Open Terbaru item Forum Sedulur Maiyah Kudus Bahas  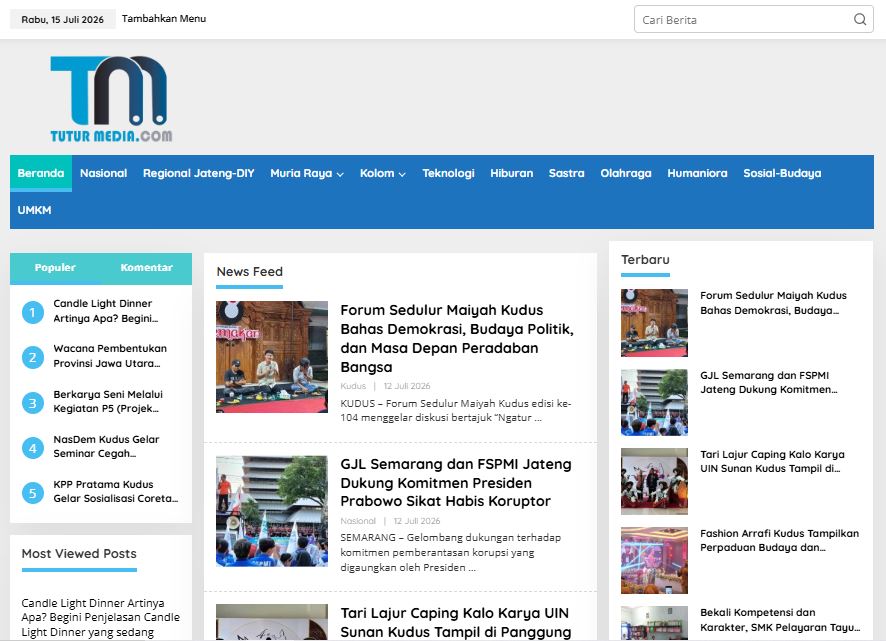(774, 303)
